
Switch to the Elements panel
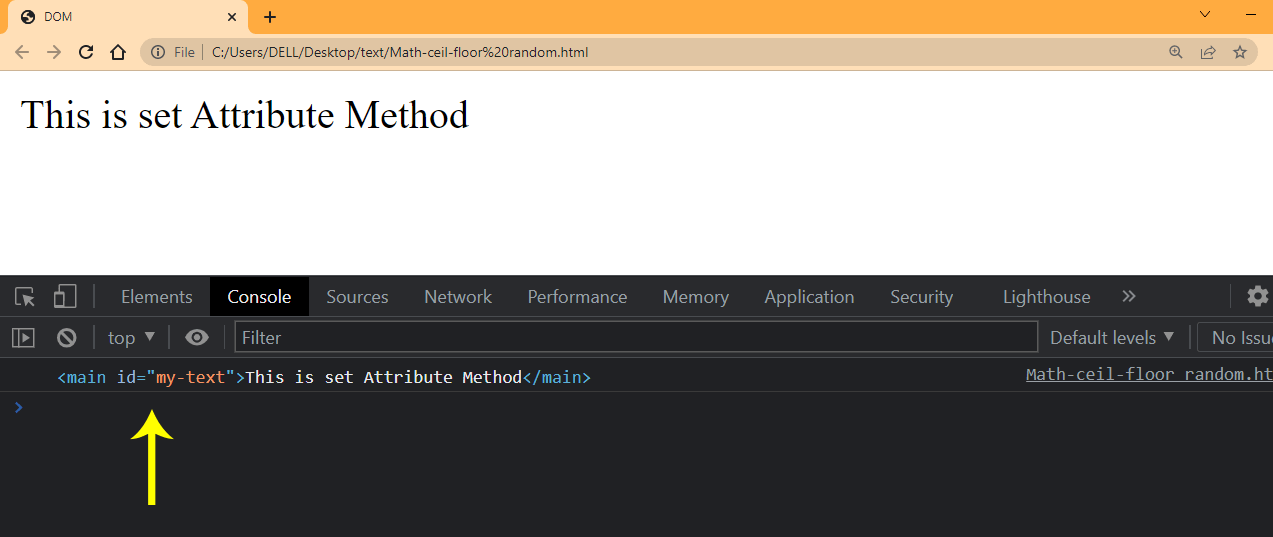click(x=156, y=297)
